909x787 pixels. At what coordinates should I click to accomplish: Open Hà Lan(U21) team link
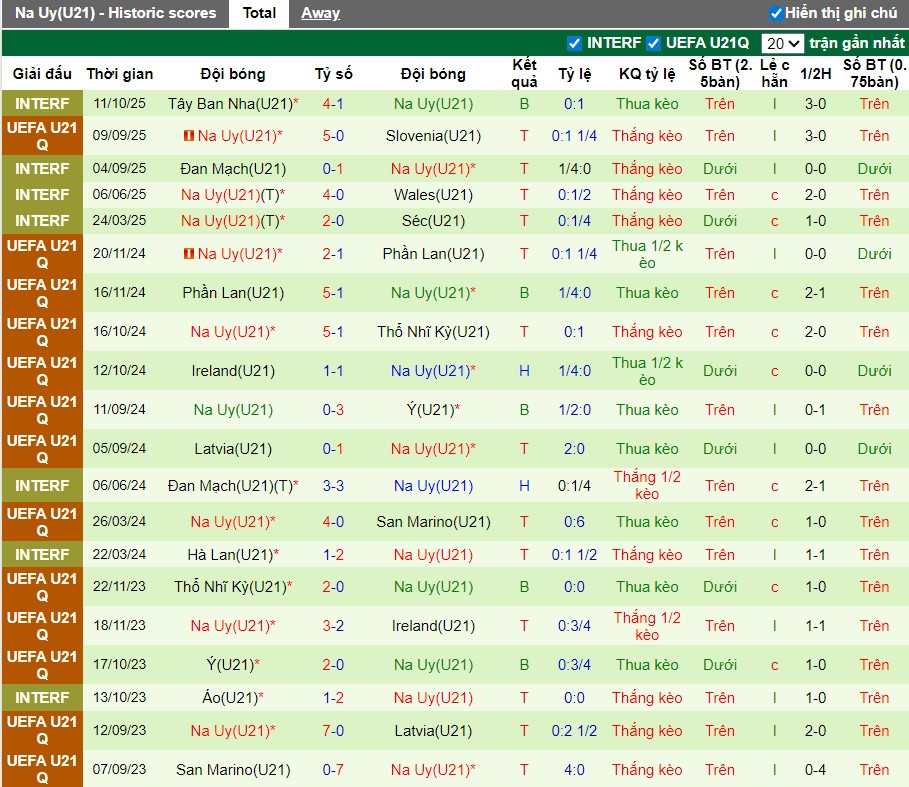(229, 555)
